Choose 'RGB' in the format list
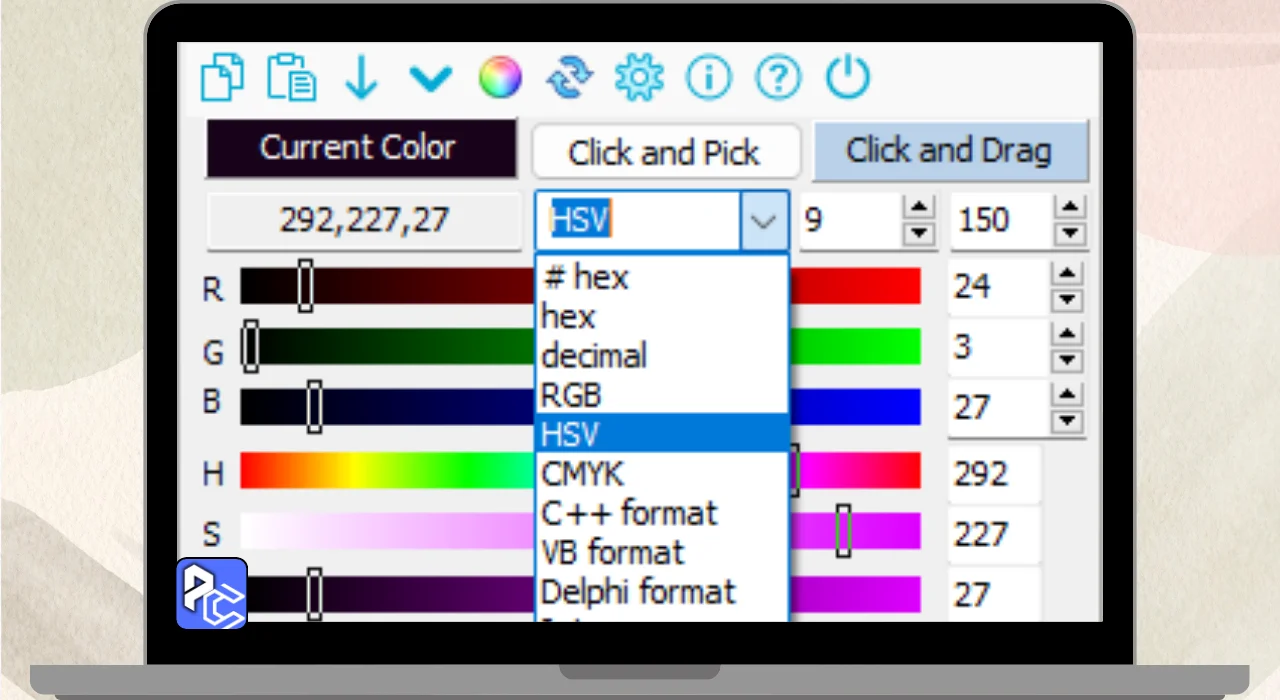 (662, 395)
